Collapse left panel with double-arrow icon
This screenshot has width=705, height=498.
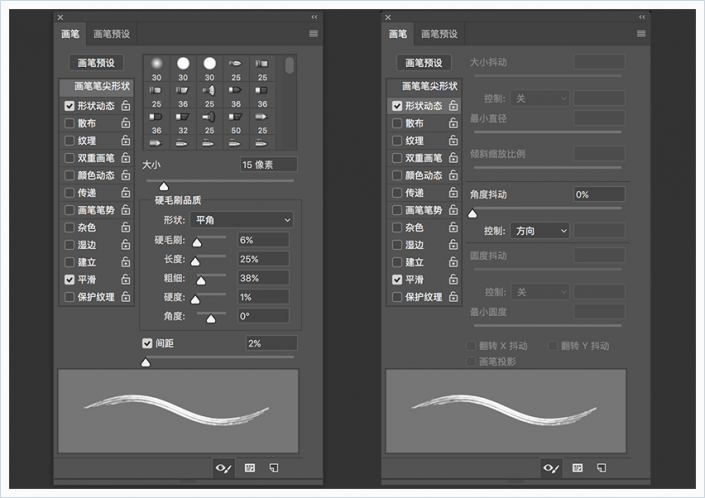point(314,17)
